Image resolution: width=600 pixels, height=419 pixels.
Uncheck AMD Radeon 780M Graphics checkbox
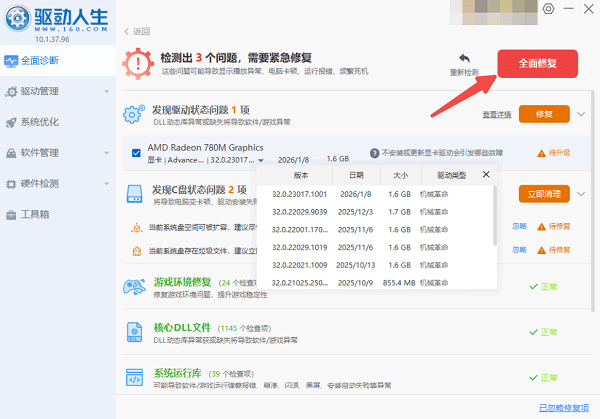pos(136,153)
